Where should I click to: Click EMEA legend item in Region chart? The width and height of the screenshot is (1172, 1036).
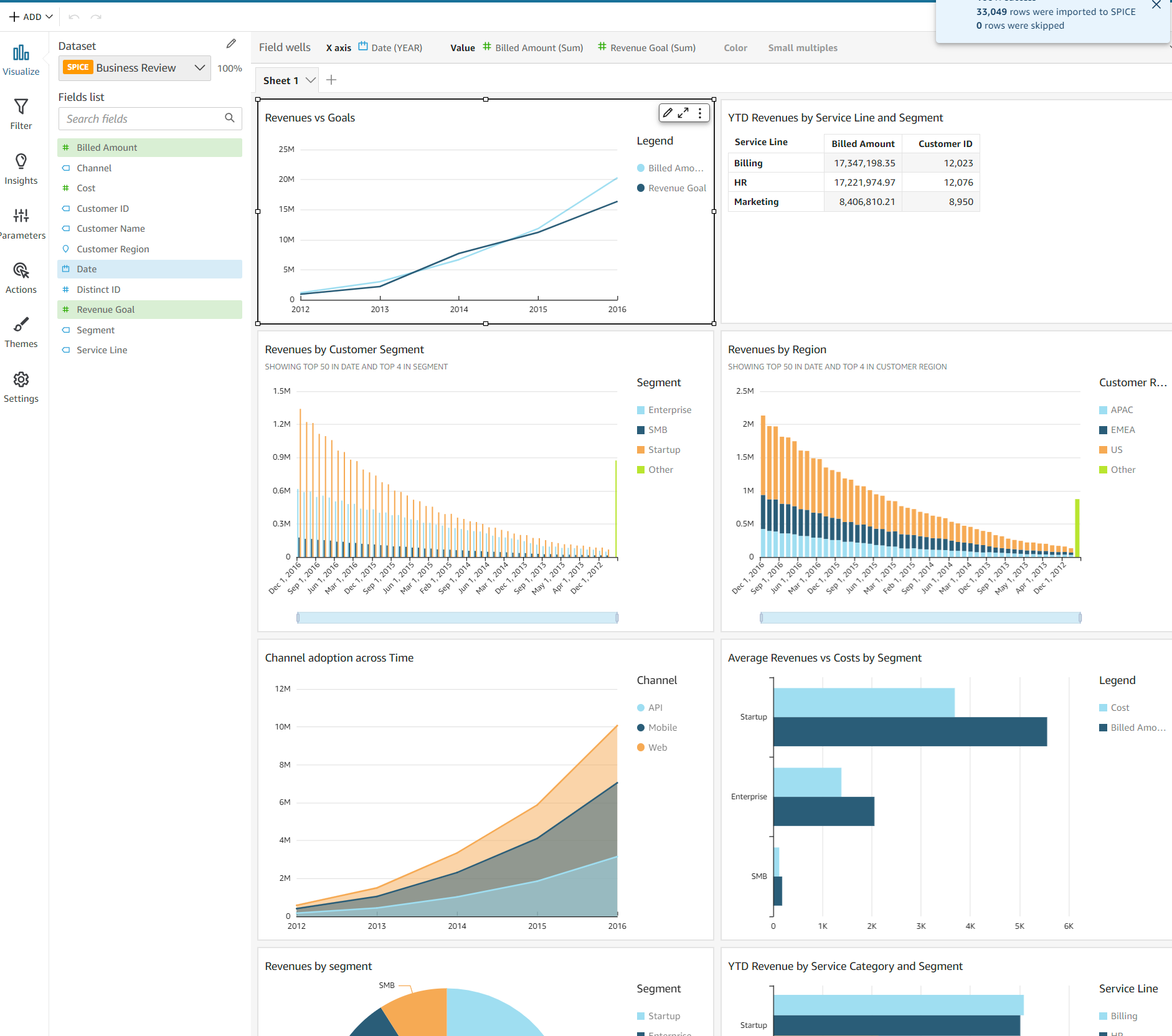[1117, 430]
